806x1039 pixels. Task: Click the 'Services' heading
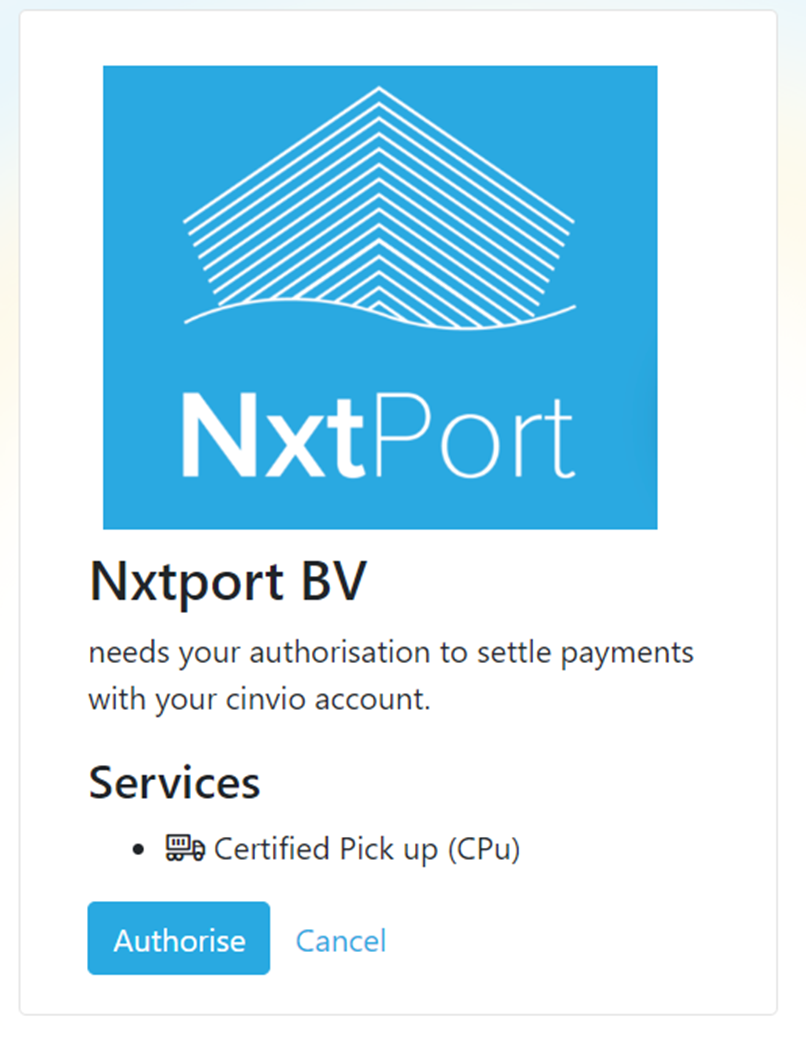(174, 783)
